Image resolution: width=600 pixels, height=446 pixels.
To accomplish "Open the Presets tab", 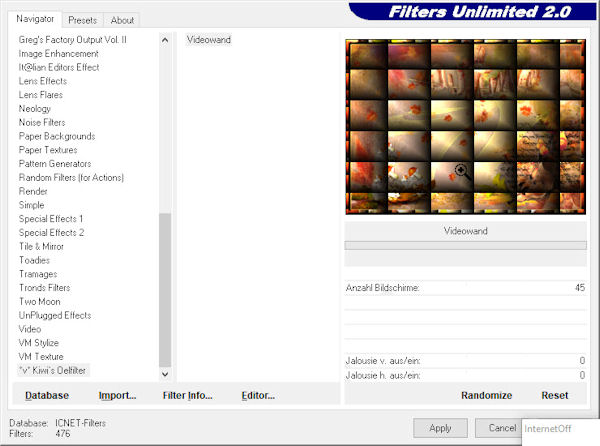I will [82, 20].
